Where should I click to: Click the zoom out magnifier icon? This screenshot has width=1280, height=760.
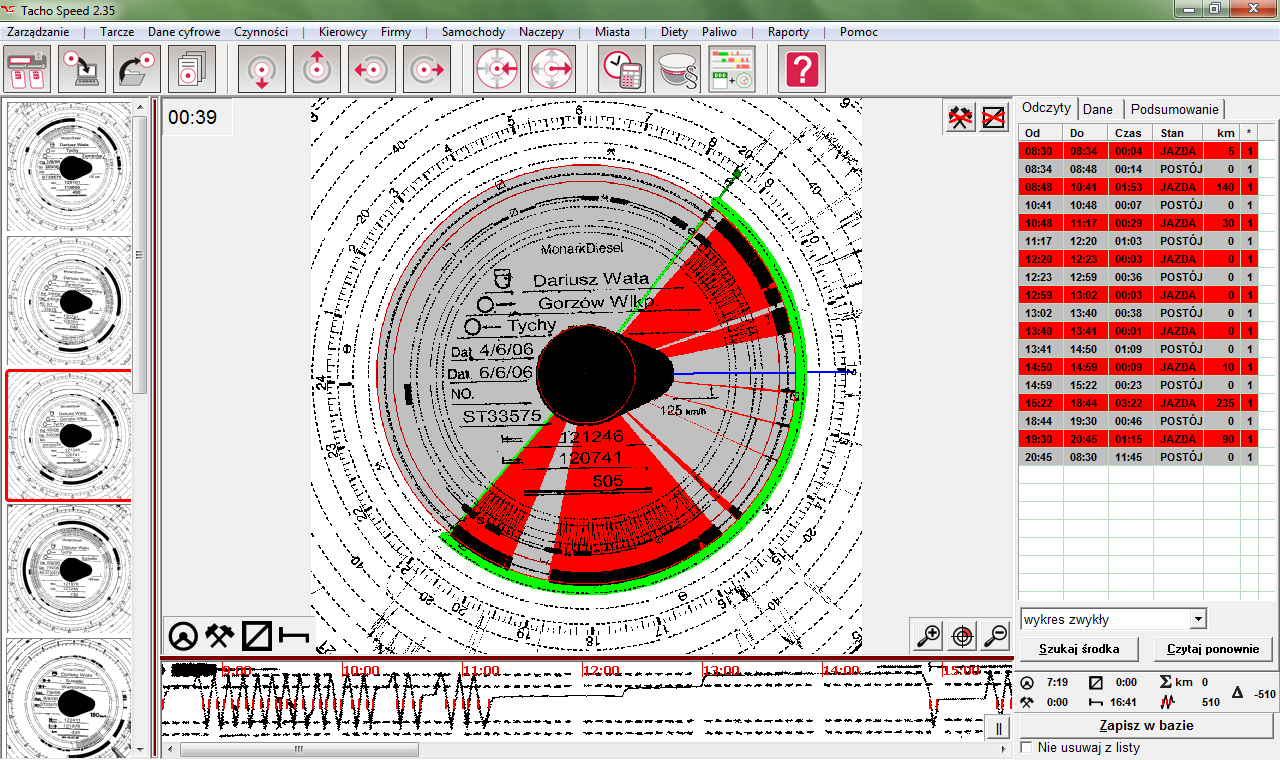pos(994,635)
